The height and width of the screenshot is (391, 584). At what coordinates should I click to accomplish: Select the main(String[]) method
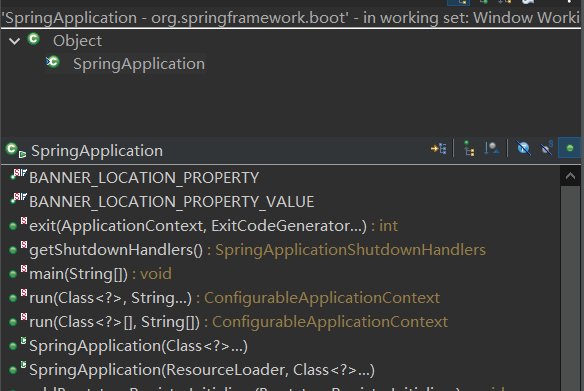pyautogui.click(x=100, y=274)
